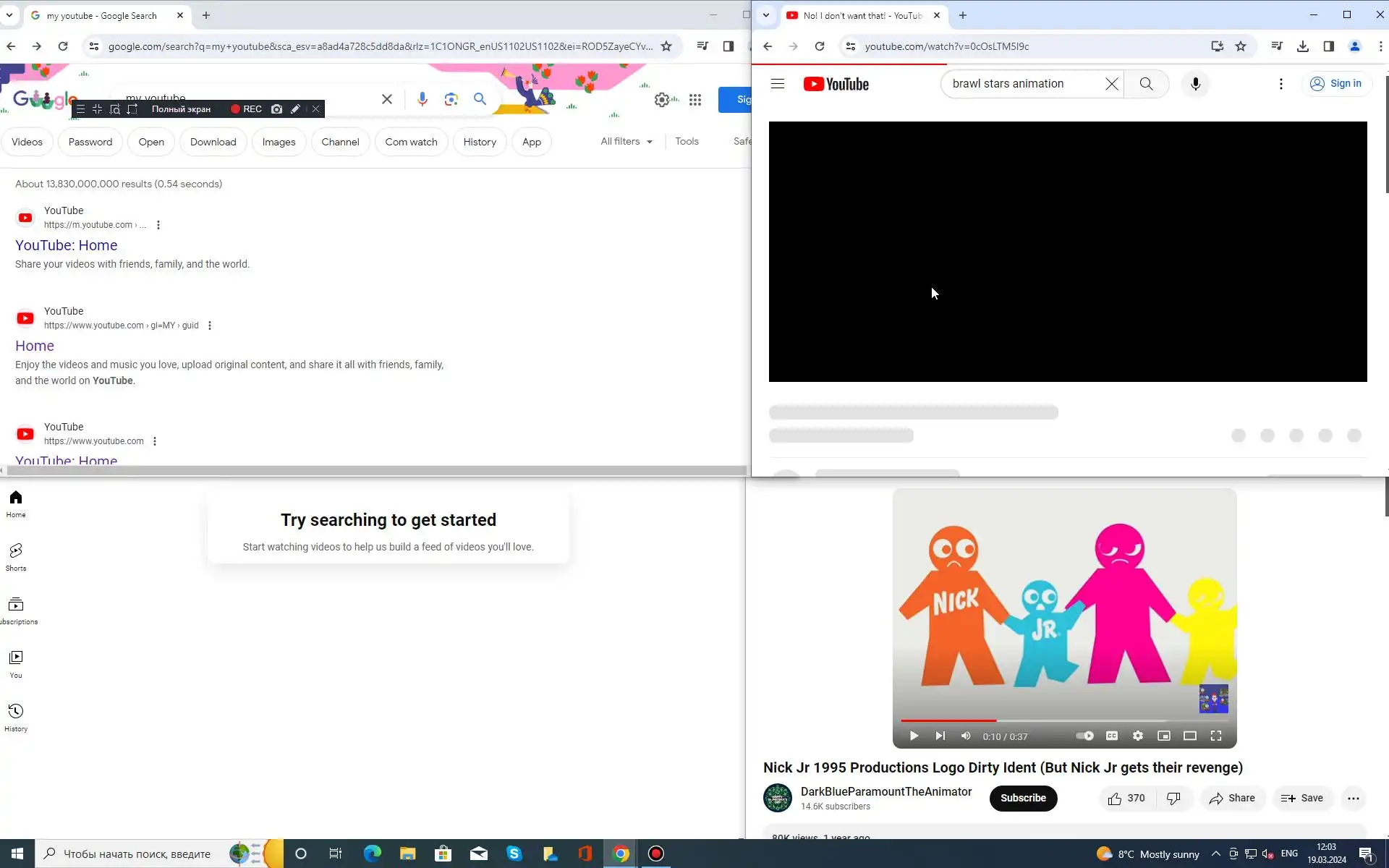Open Shorts in the YouTube sidebar

coord(16,556)
